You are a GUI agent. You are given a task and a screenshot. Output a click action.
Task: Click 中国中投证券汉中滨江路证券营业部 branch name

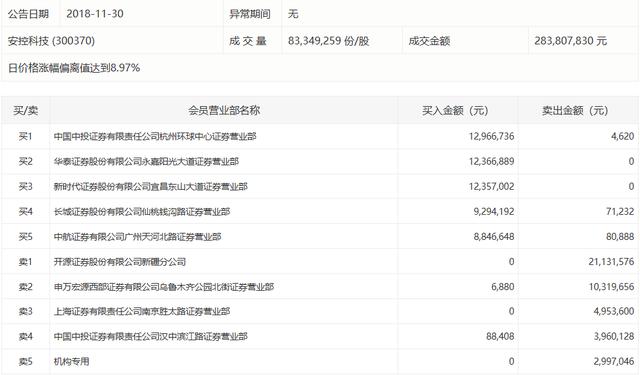point(151,337)
